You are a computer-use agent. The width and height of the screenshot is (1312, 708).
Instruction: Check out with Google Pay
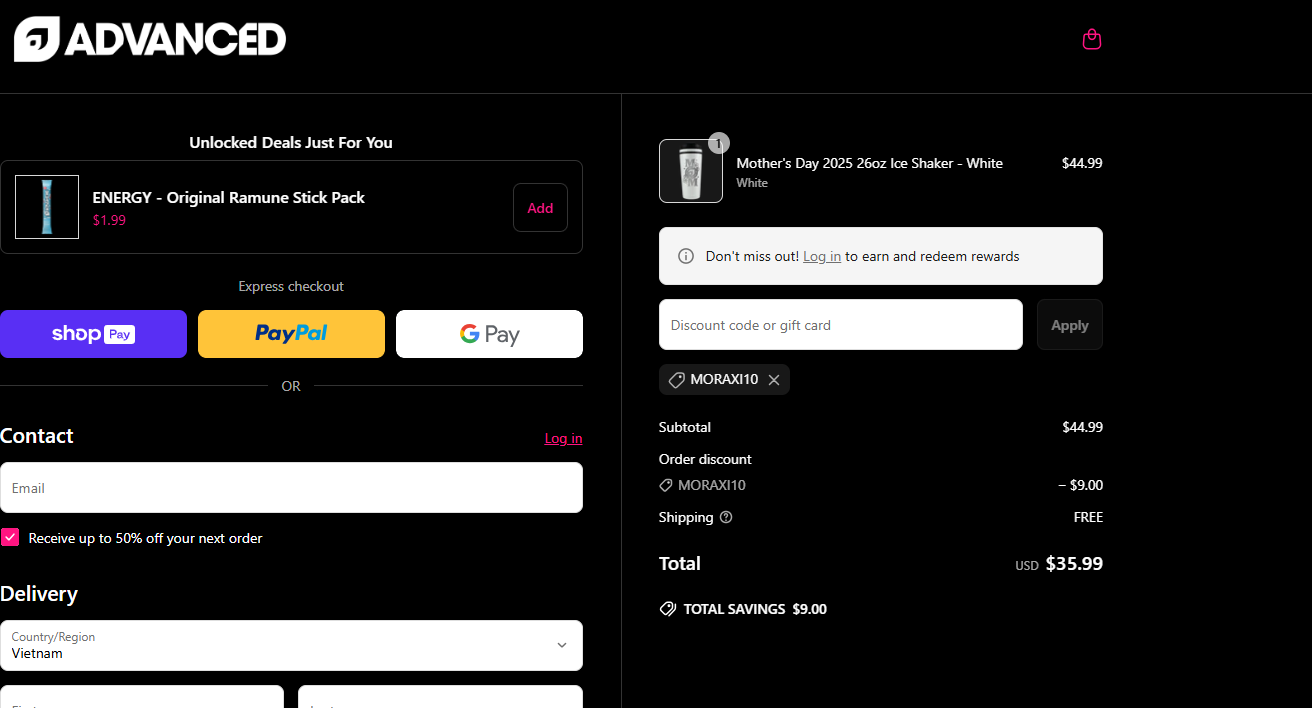point(489,334)
